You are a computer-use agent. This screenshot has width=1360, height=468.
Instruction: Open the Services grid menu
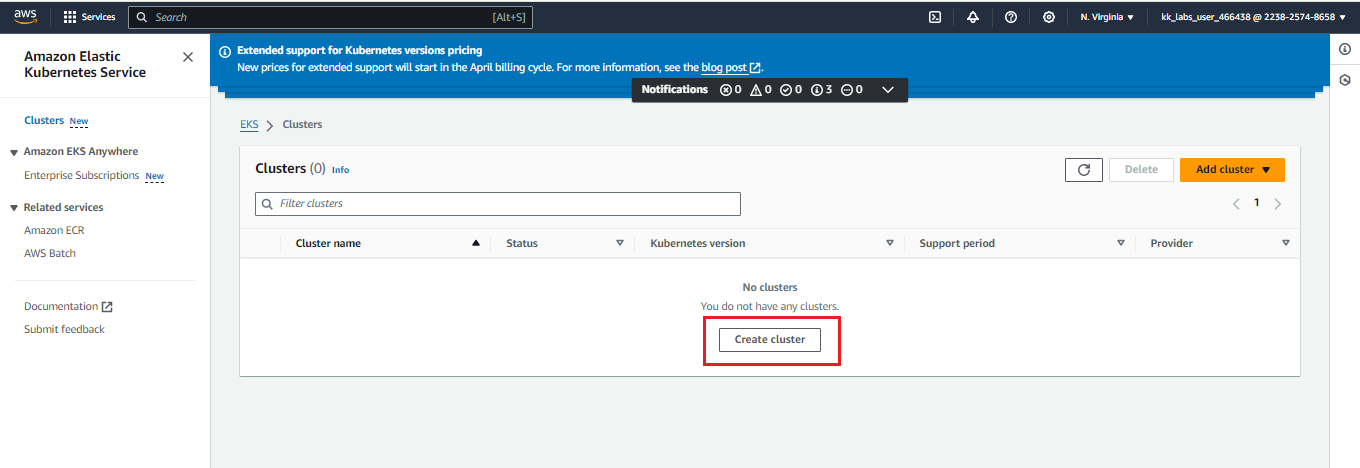pyautogui.click(x=89, y=17)
